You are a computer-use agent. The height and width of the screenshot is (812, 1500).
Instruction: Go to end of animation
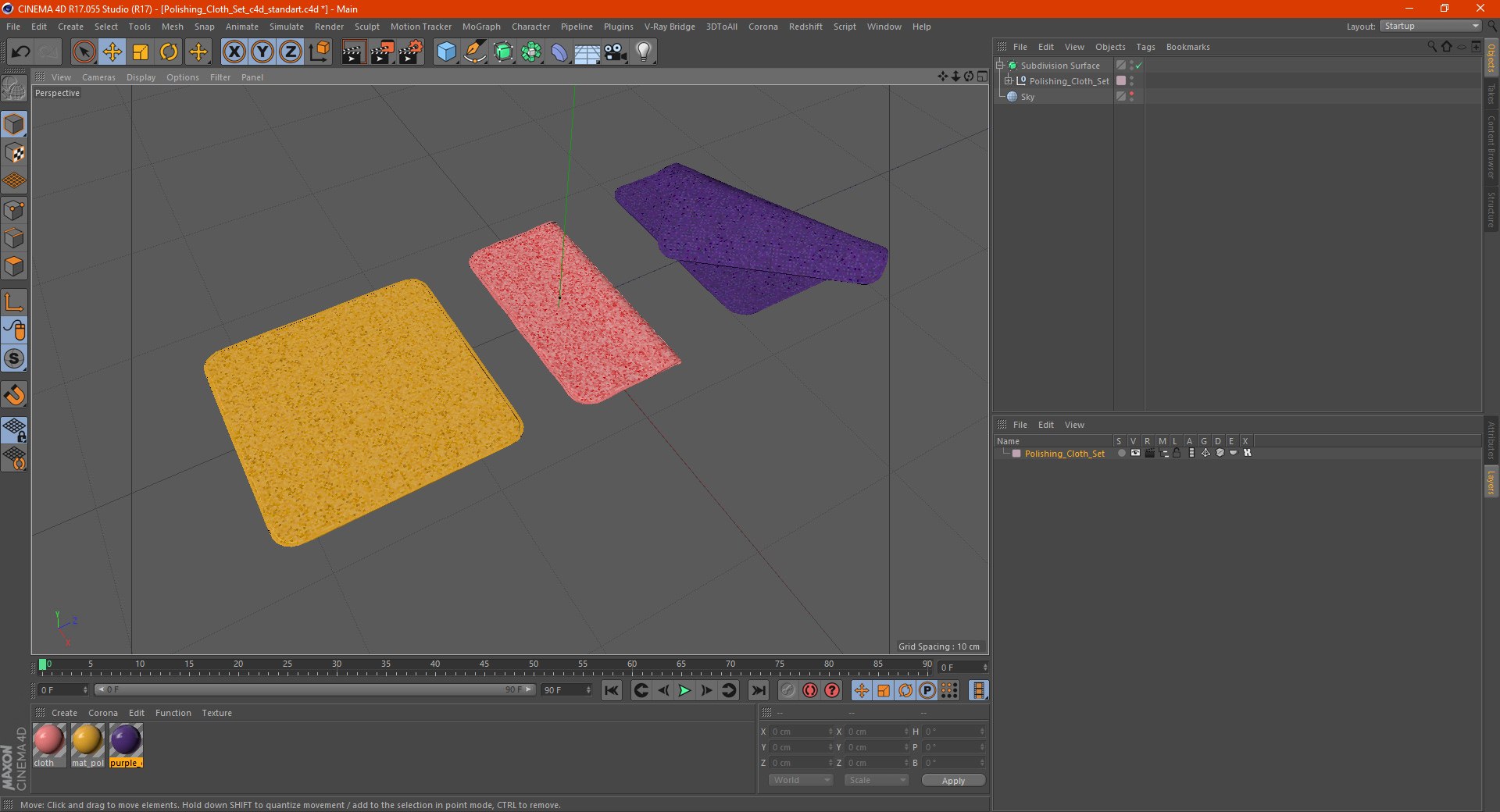(758, 690)
